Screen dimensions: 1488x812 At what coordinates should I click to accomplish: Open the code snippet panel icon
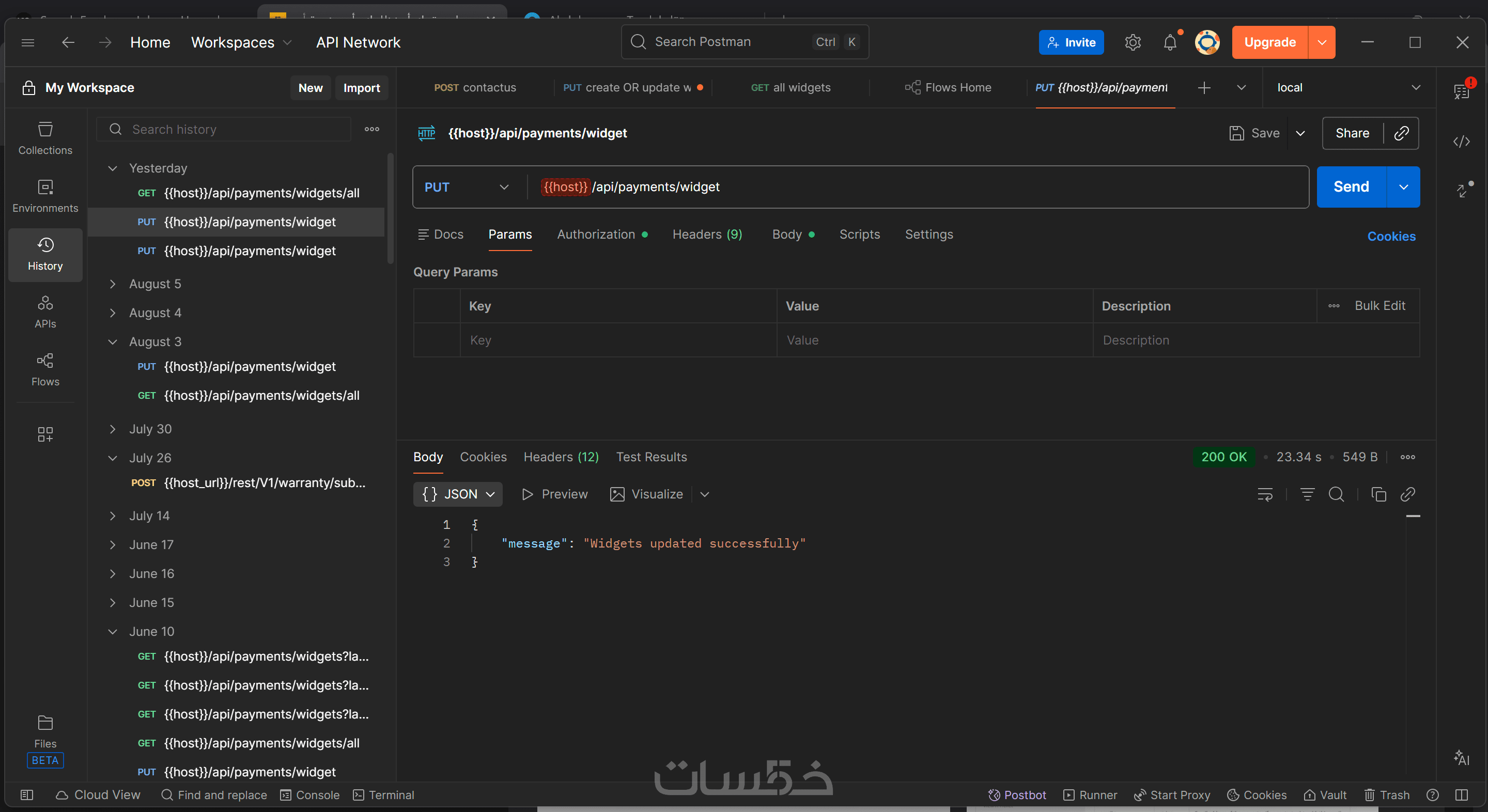click(x=1462, y=142)
